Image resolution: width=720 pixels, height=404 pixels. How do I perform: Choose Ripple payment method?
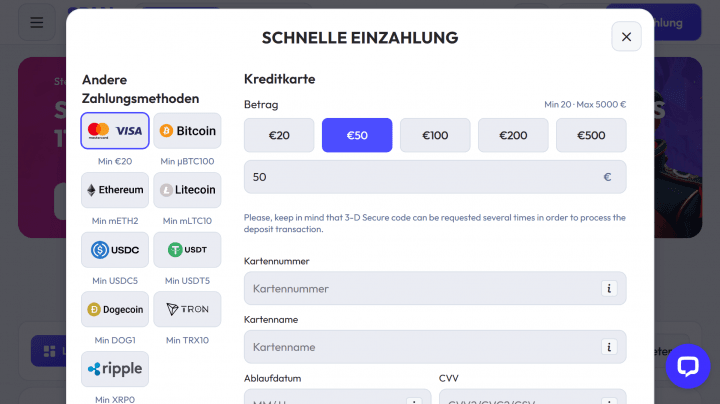pyautogui.click(x=115, y=369)
